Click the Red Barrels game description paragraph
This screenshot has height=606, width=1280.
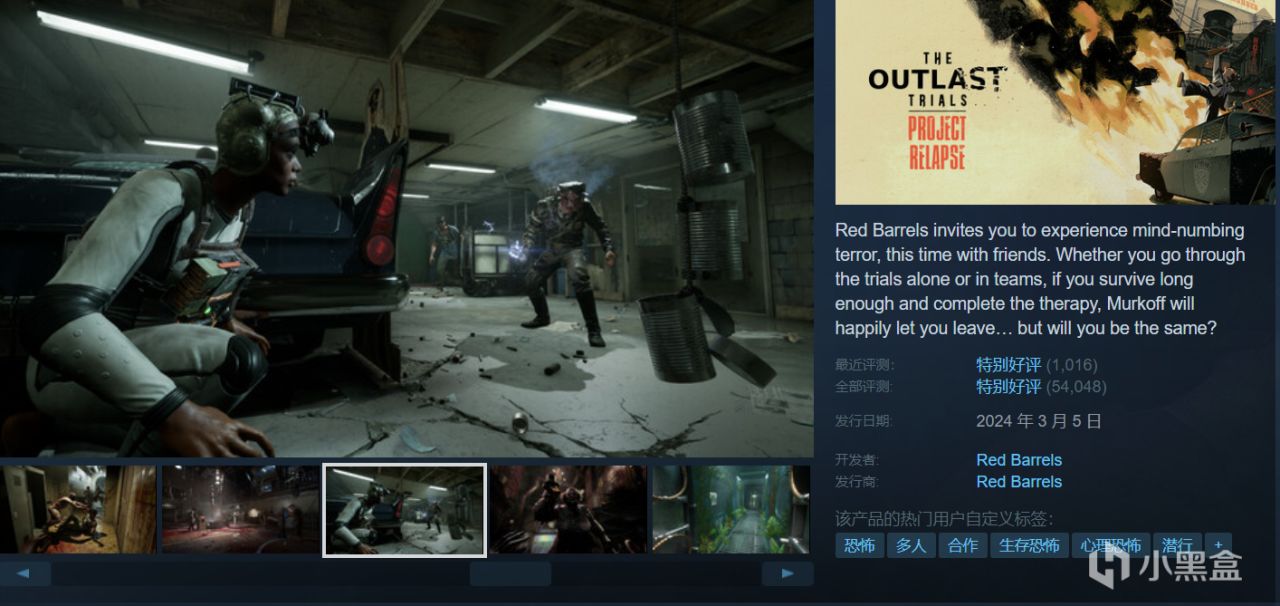point(1041,279)
